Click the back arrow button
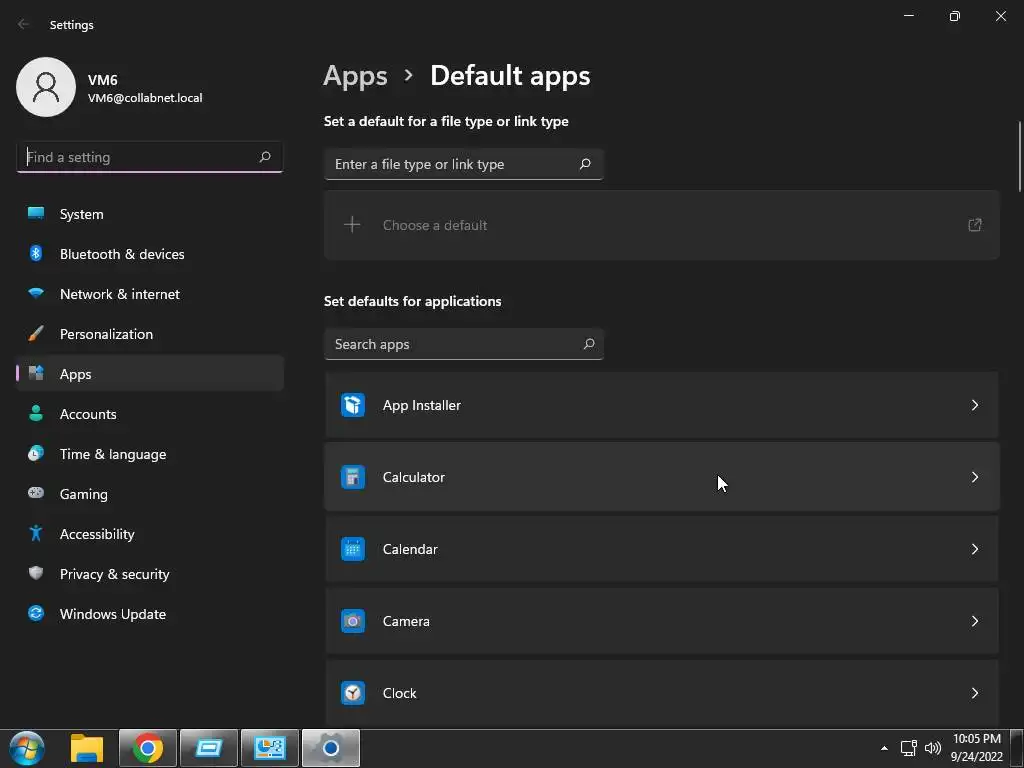 (x=24, y=24)
